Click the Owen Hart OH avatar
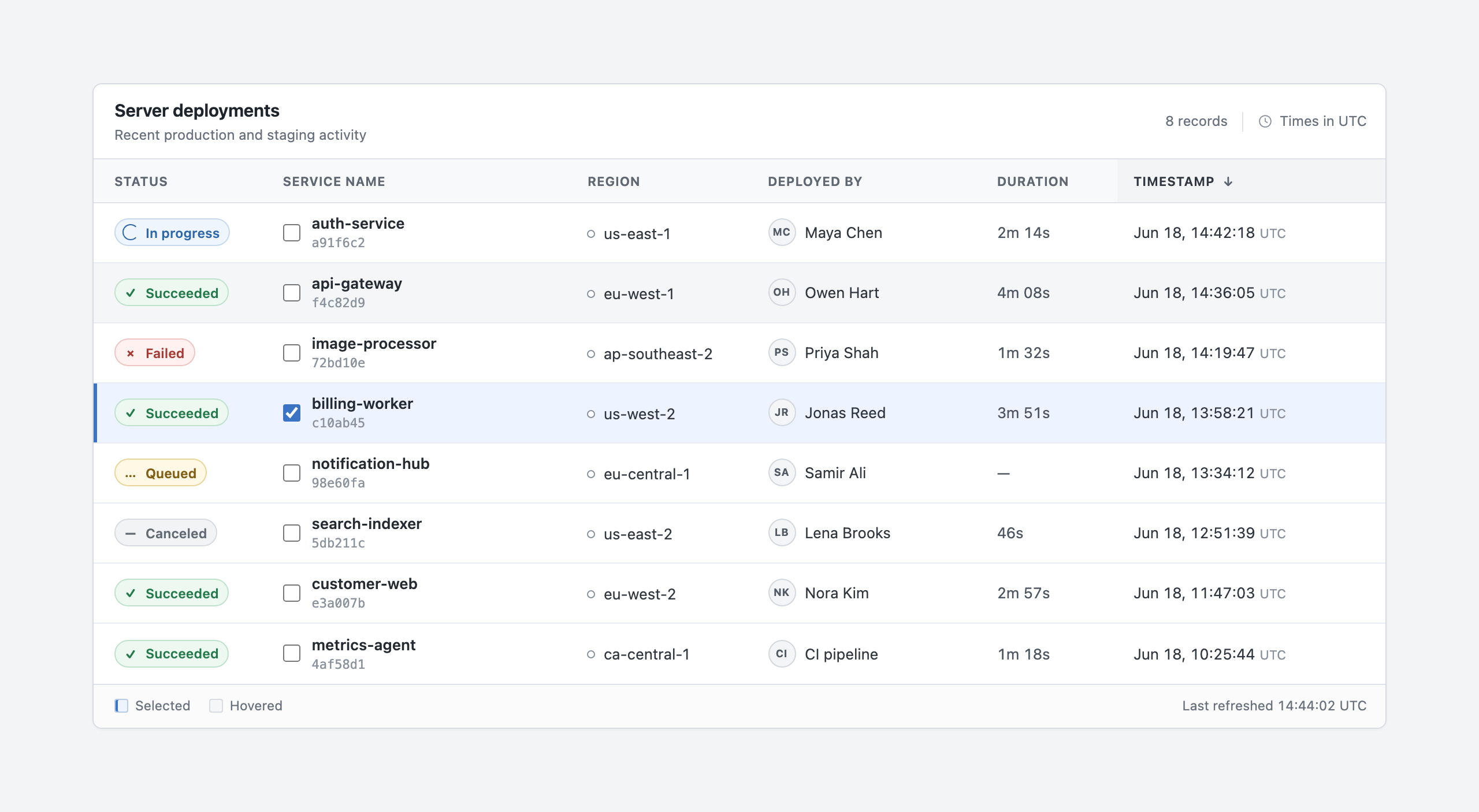The width and height of the screenshot is (1479, 812). [782, 293]
